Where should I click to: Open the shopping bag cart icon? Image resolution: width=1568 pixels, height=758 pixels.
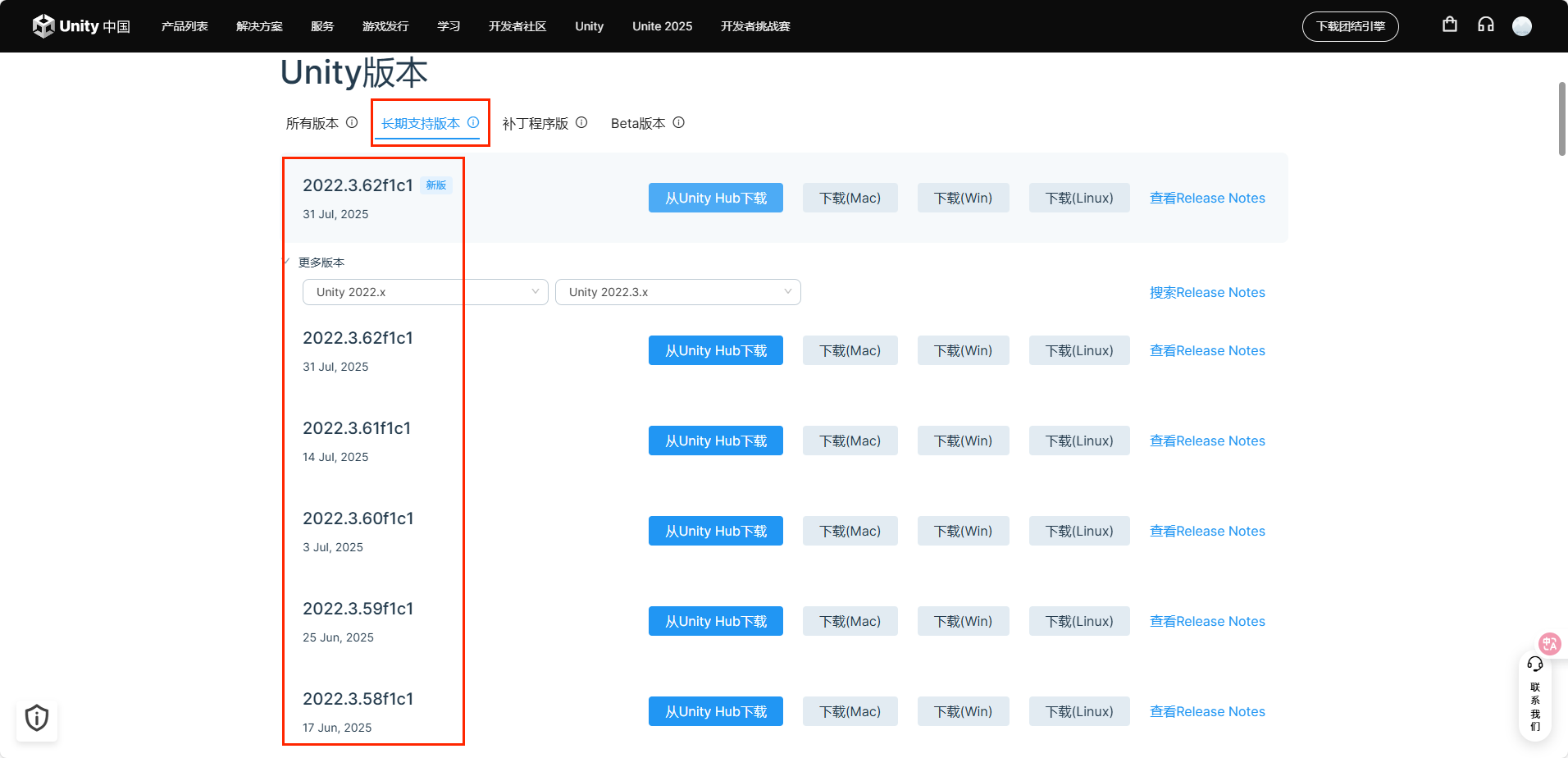1450,25
